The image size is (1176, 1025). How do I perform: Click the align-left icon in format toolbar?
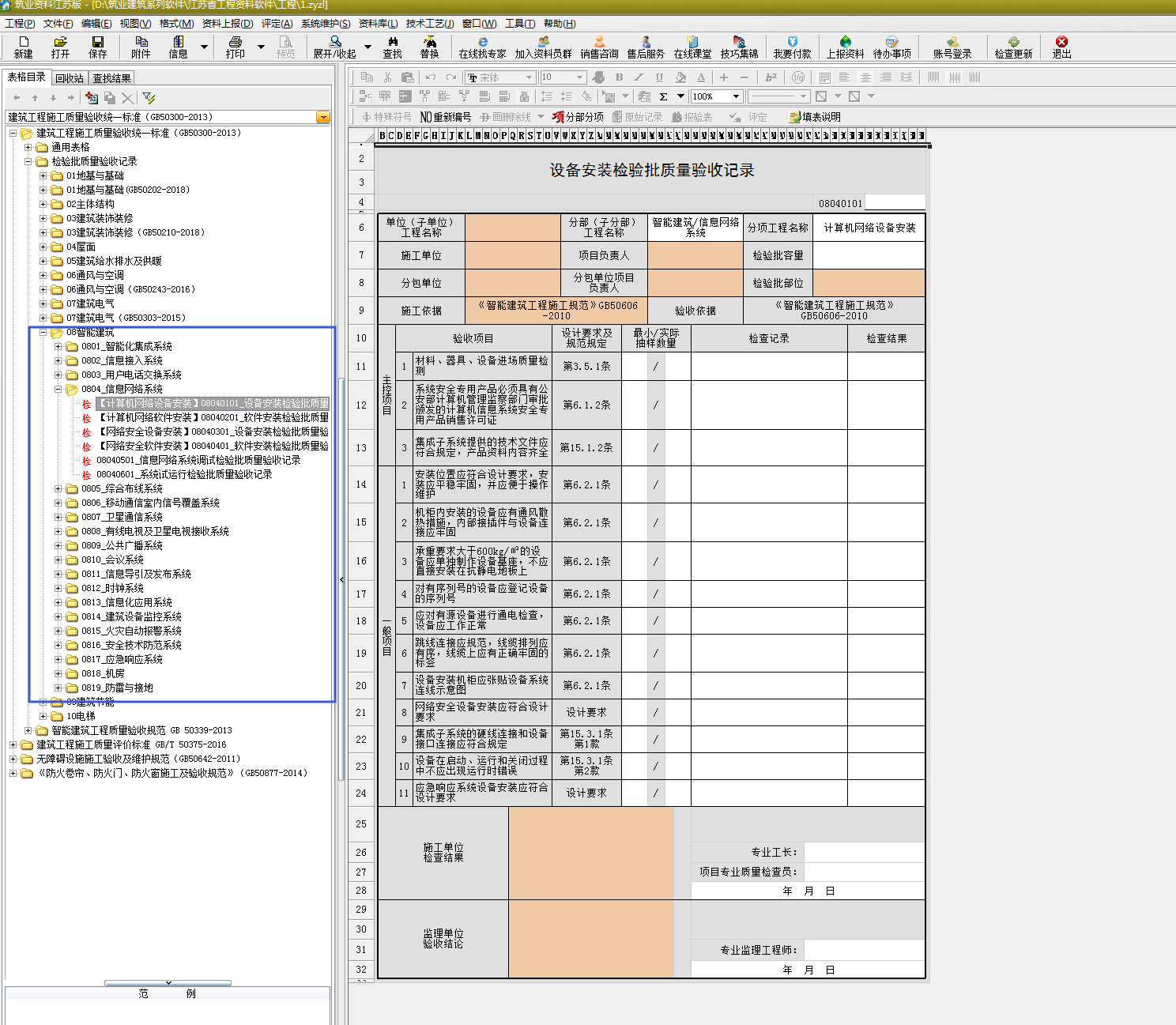click(845, 77)
